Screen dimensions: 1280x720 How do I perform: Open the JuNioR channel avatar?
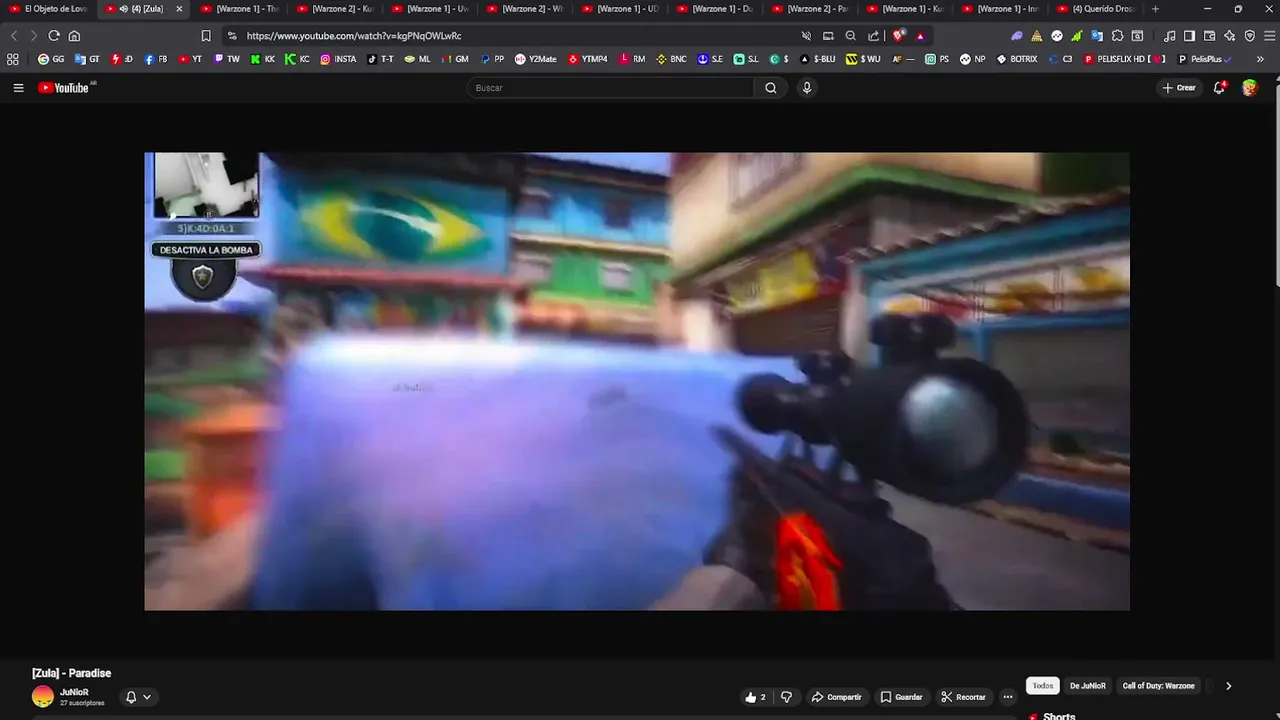click(x=43, y=697)
